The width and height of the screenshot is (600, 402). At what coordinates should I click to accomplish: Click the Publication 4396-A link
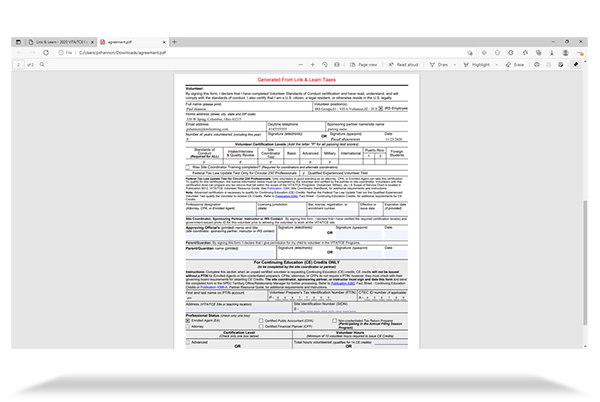click(x=214, y=287)
